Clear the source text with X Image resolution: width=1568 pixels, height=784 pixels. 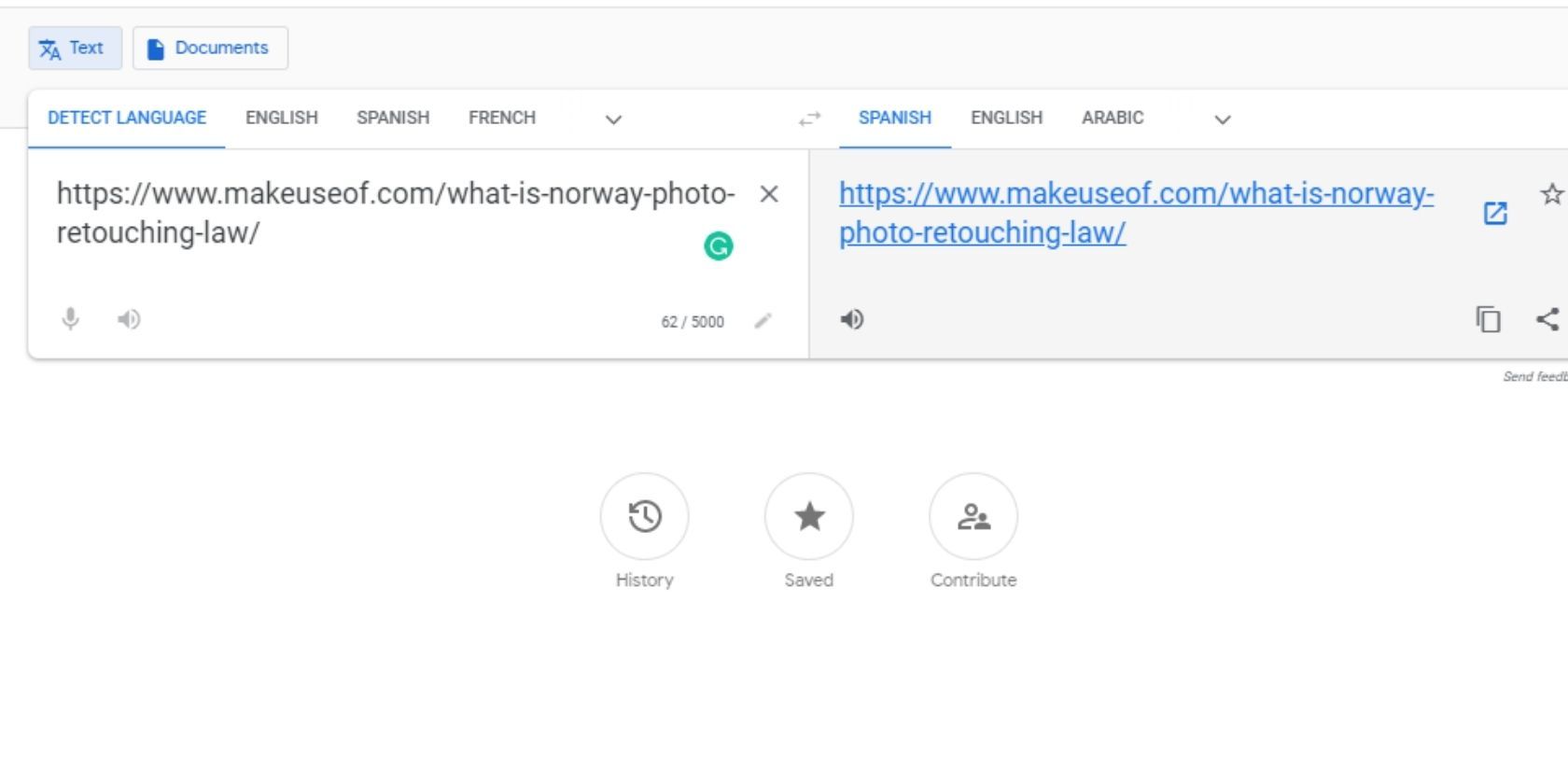769,194
